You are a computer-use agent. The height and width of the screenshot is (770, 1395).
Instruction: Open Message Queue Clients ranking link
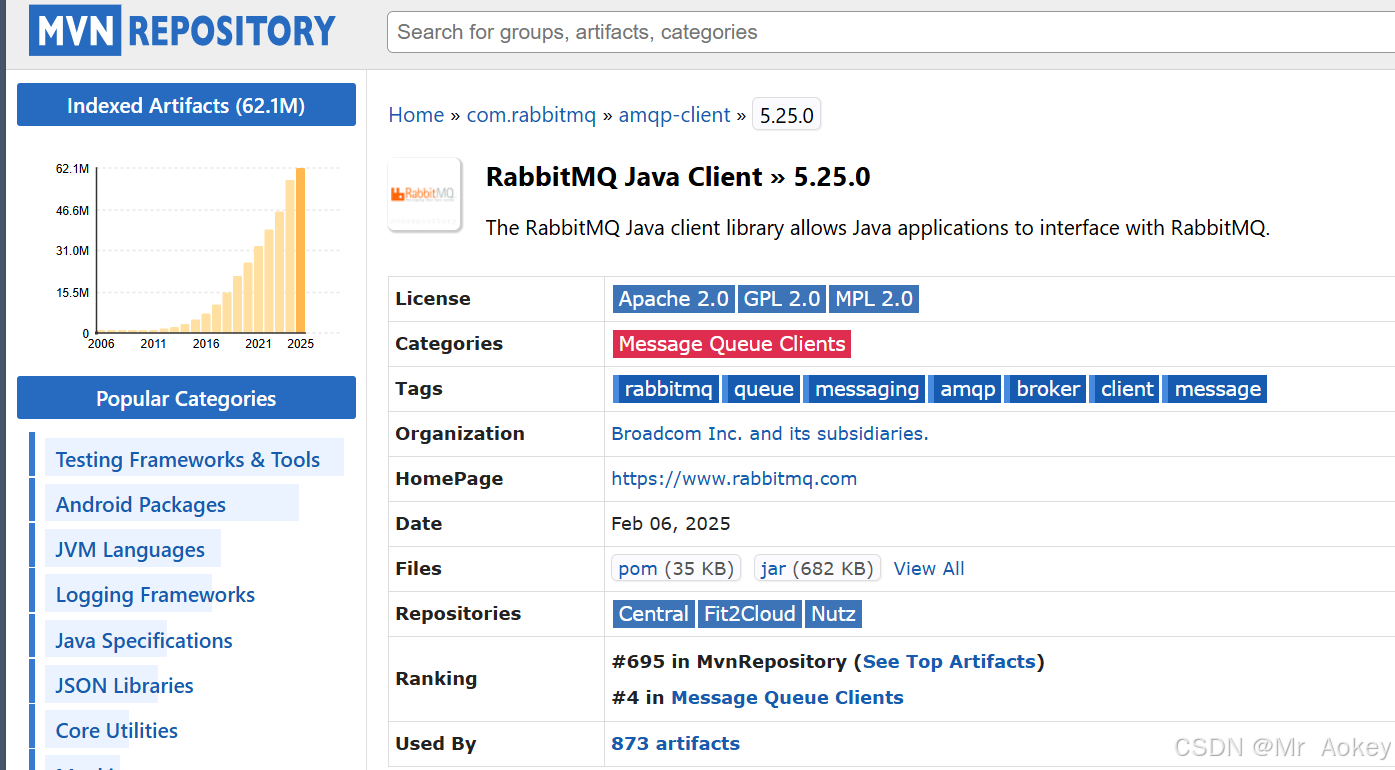point(787,698)
